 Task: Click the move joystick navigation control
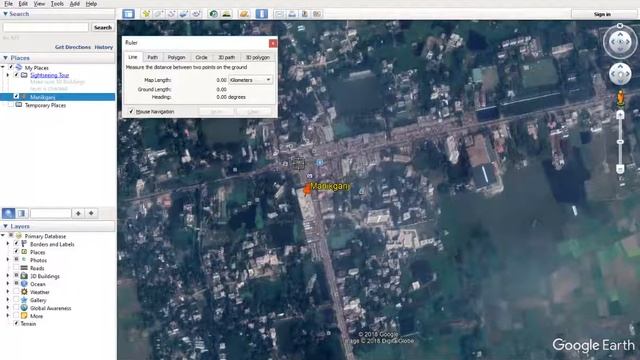pos(620,74)
